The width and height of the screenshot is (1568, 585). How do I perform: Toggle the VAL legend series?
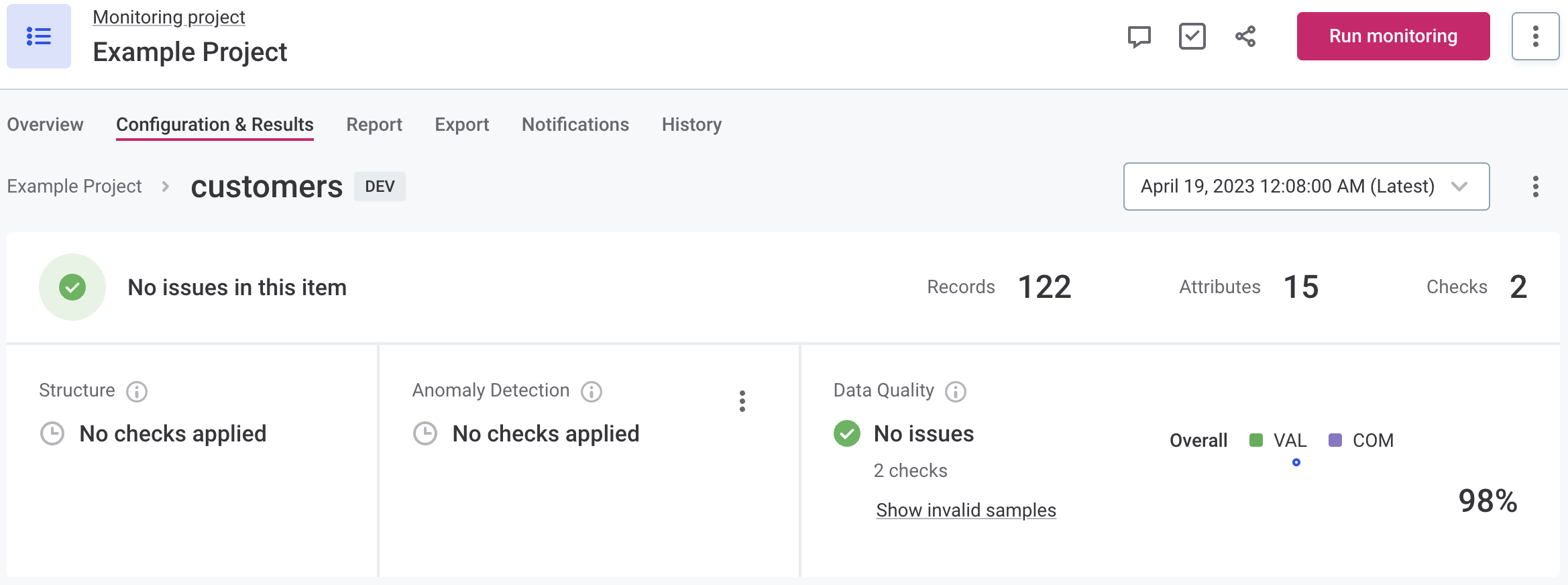point(1279,440)
